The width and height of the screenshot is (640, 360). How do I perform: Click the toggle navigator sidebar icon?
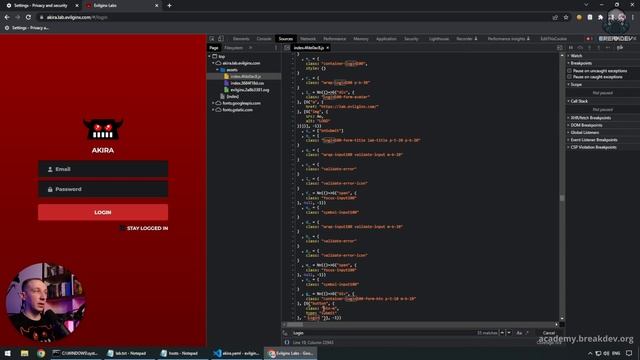(287, 48)
